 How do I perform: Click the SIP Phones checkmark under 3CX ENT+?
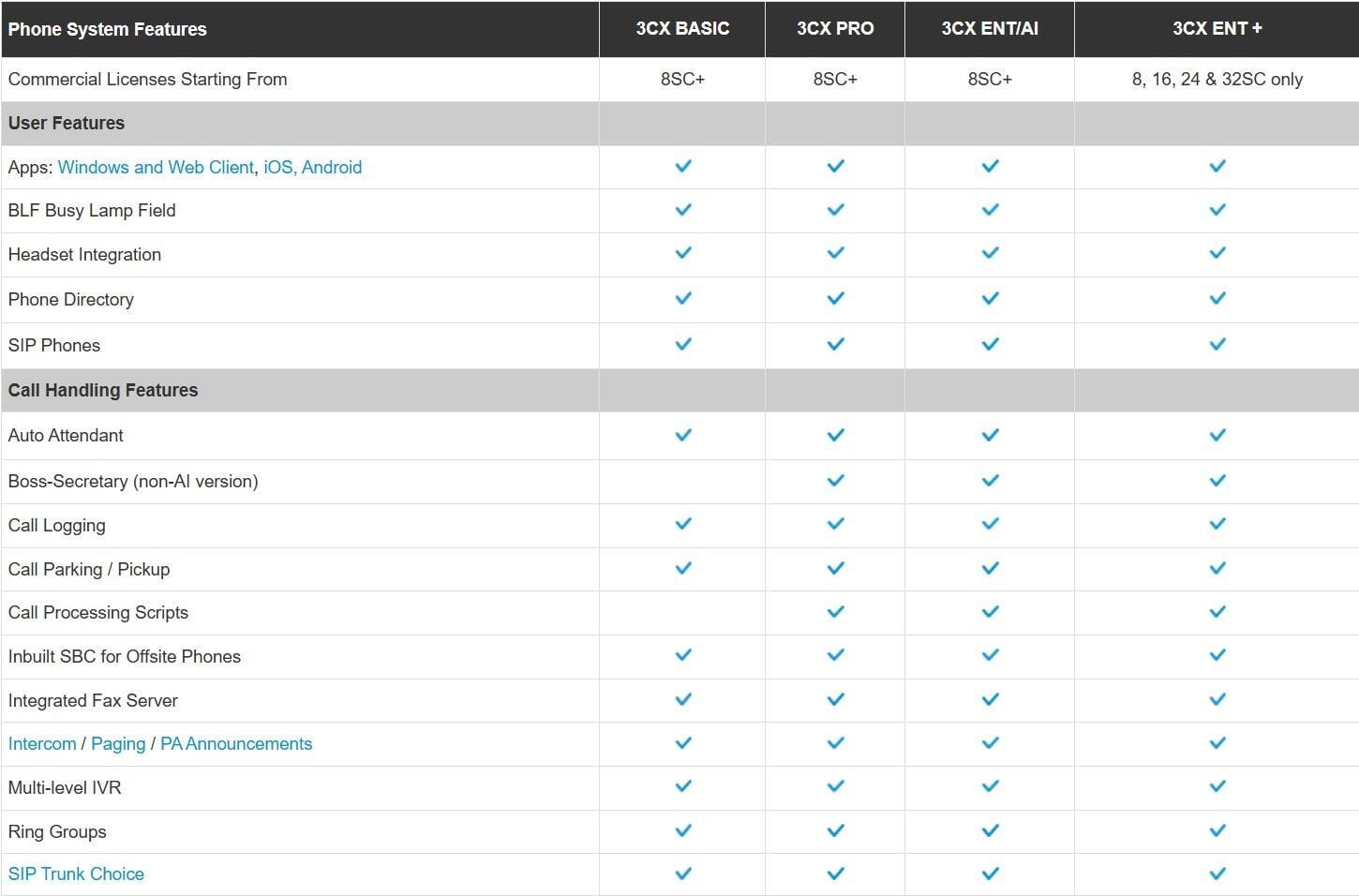coord(1217,344)
